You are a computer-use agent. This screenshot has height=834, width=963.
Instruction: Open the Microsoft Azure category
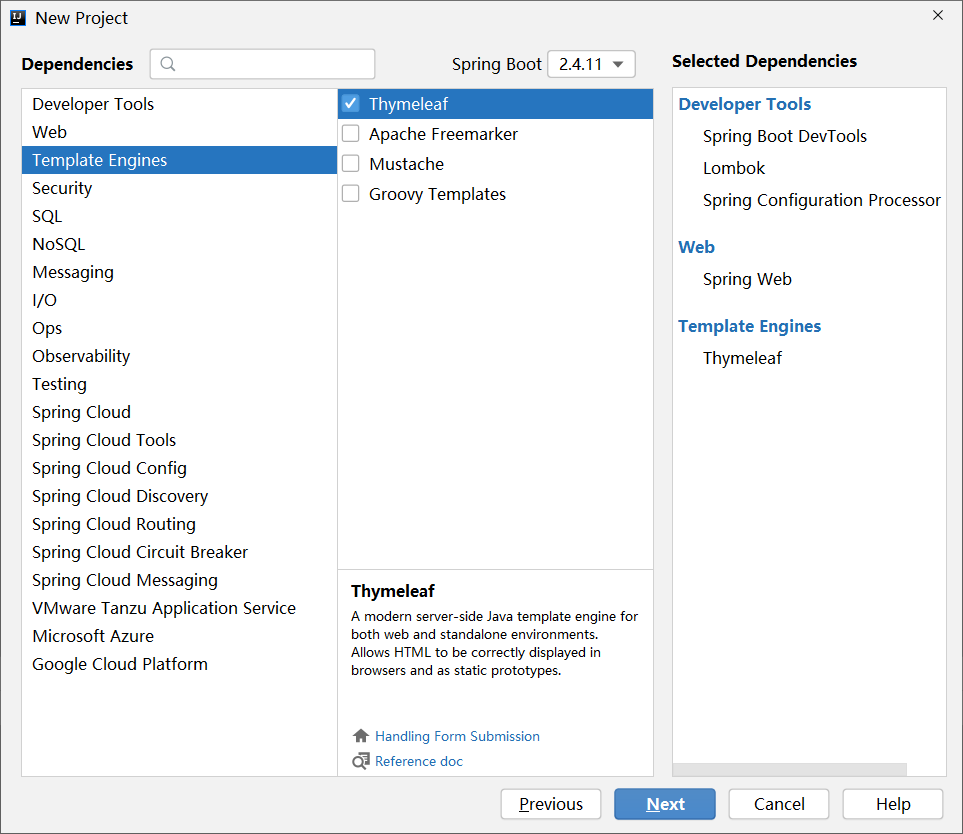[x=179, y=636]
